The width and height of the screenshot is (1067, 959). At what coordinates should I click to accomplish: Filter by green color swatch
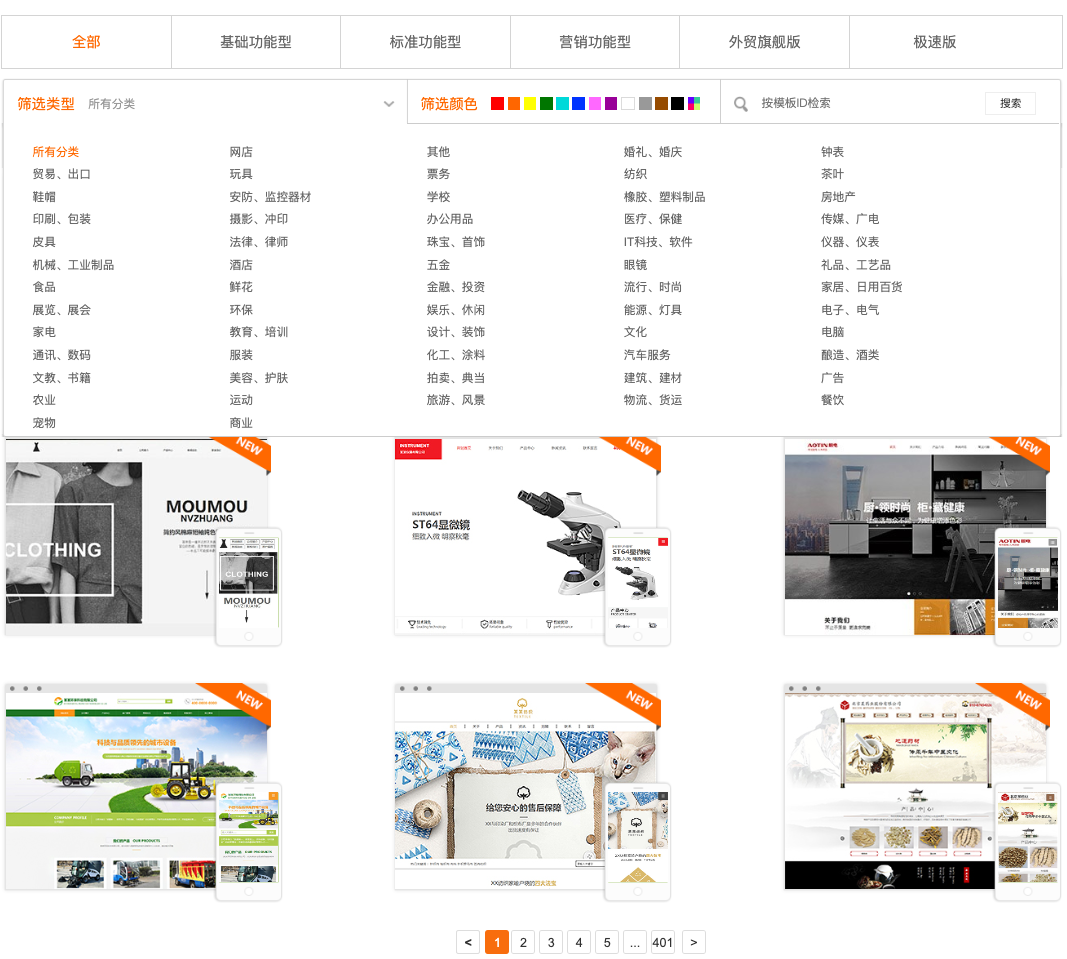(x=546, y=103)
